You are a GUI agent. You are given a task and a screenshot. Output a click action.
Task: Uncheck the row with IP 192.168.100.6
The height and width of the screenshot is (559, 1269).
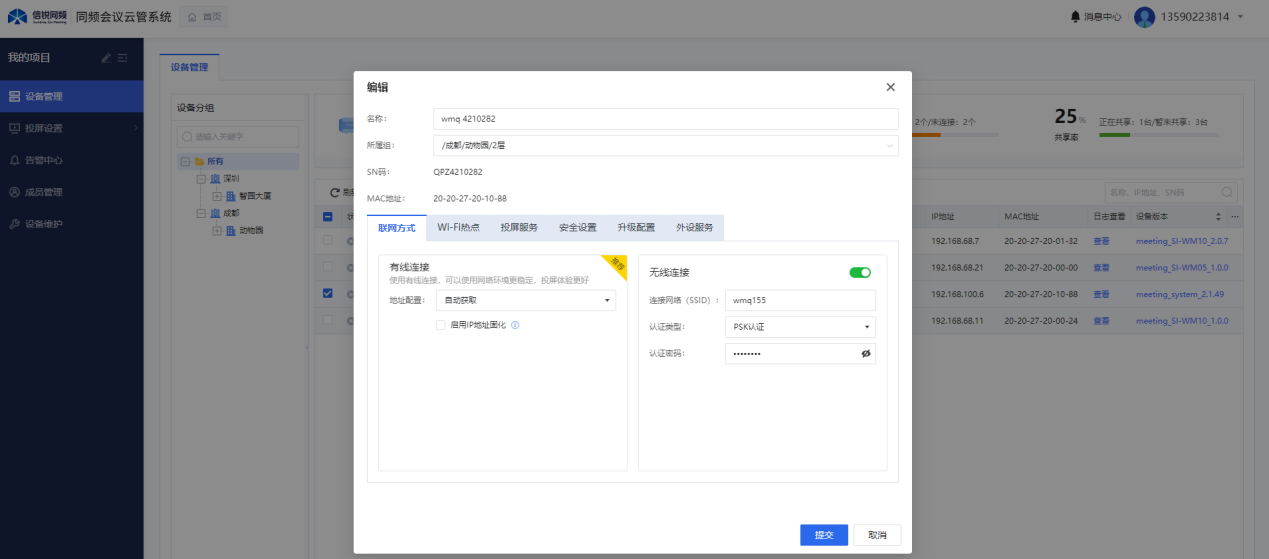coord(328,294)
